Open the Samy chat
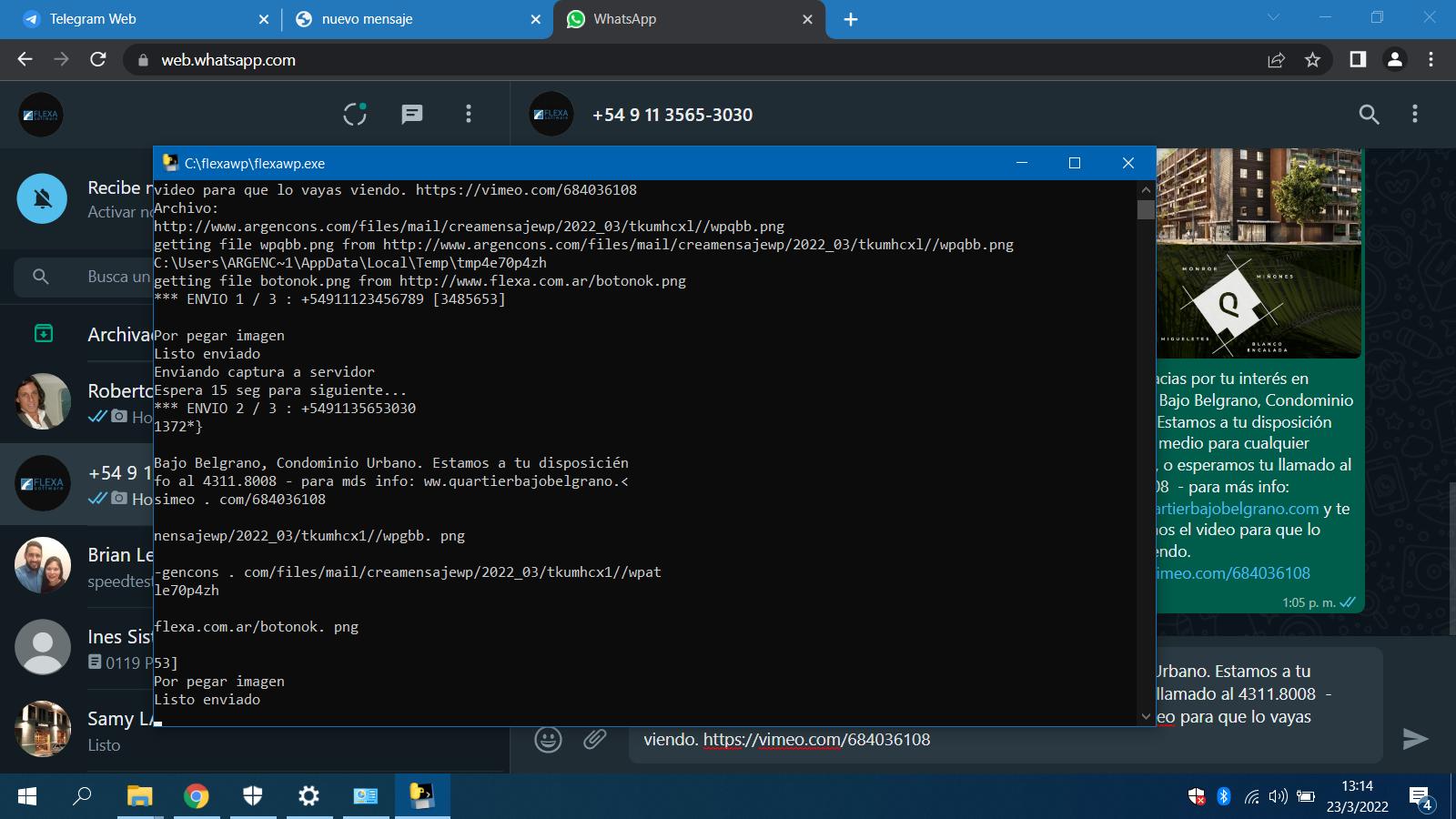The height and width of the screenshot is (819, 1456). pyautogui.click(x=76, y=729)
